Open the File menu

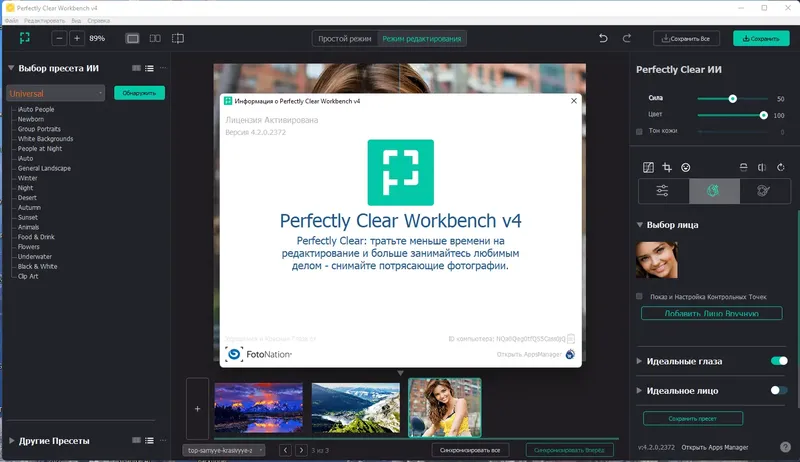coord(11,21)
